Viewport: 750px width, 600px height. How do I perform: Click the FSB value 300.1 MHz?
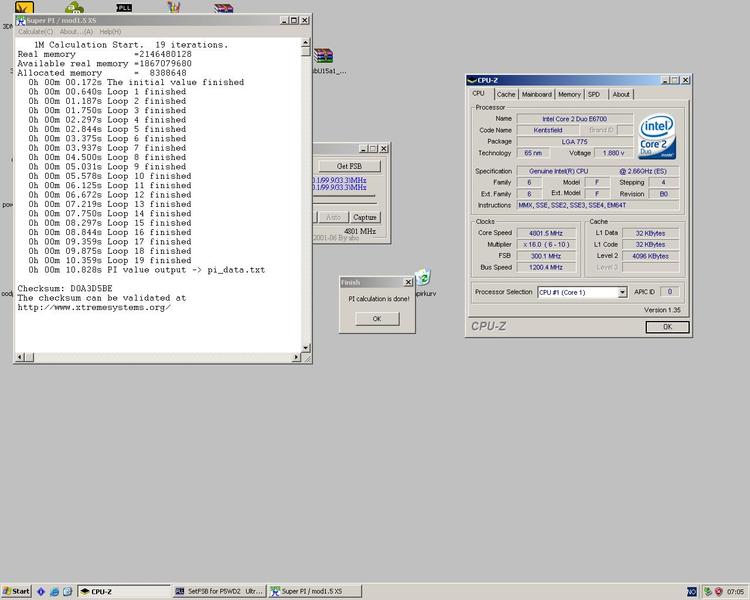click(x=546, y=256)
